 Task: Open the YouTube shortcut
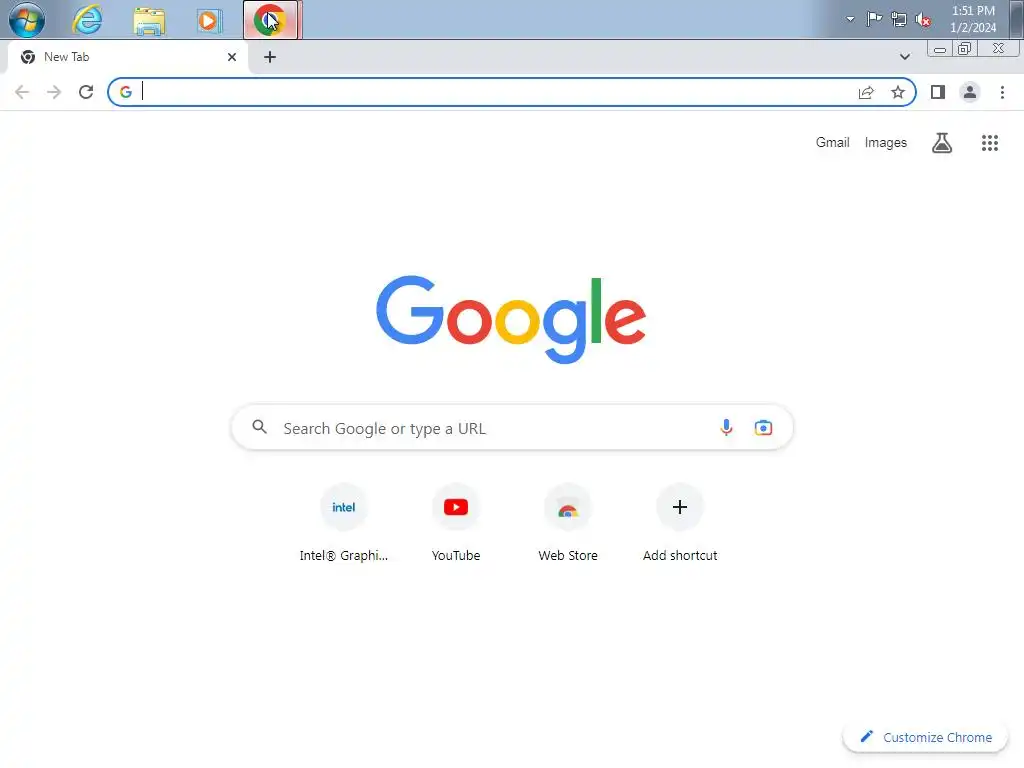(x=456, y=524)
